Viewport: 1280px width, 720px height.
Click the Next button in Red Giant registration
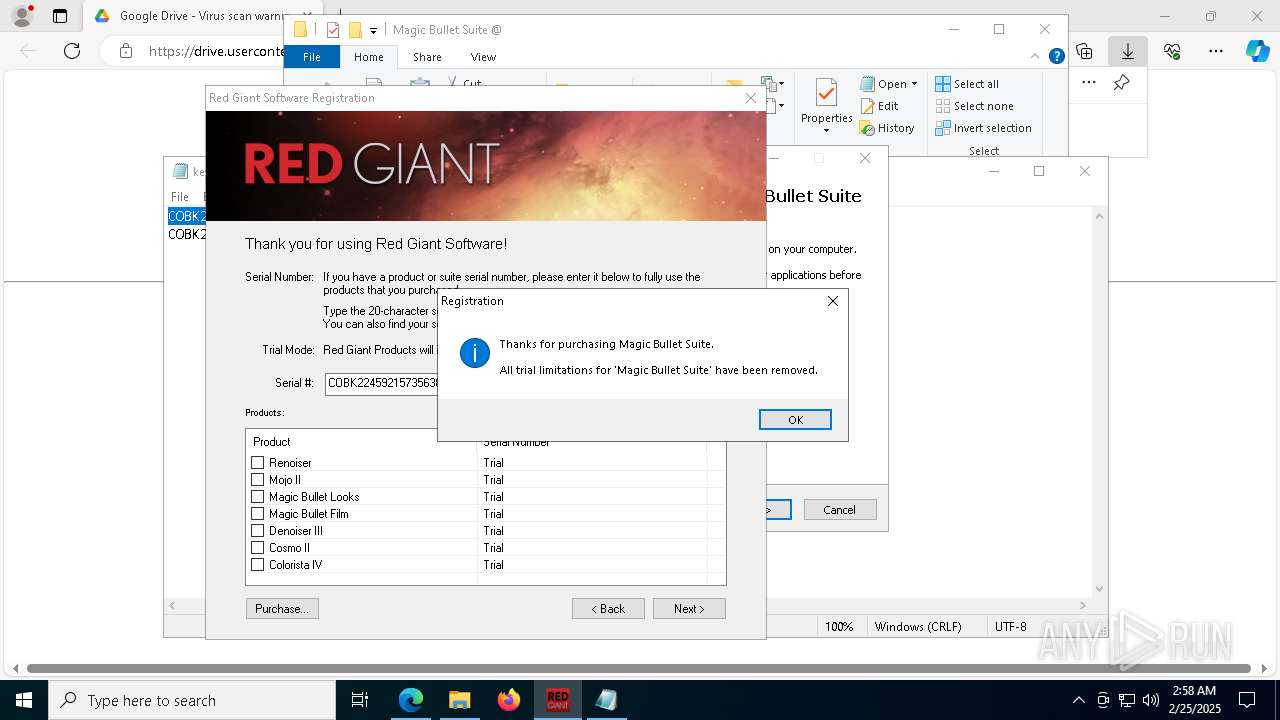point(689,609)
